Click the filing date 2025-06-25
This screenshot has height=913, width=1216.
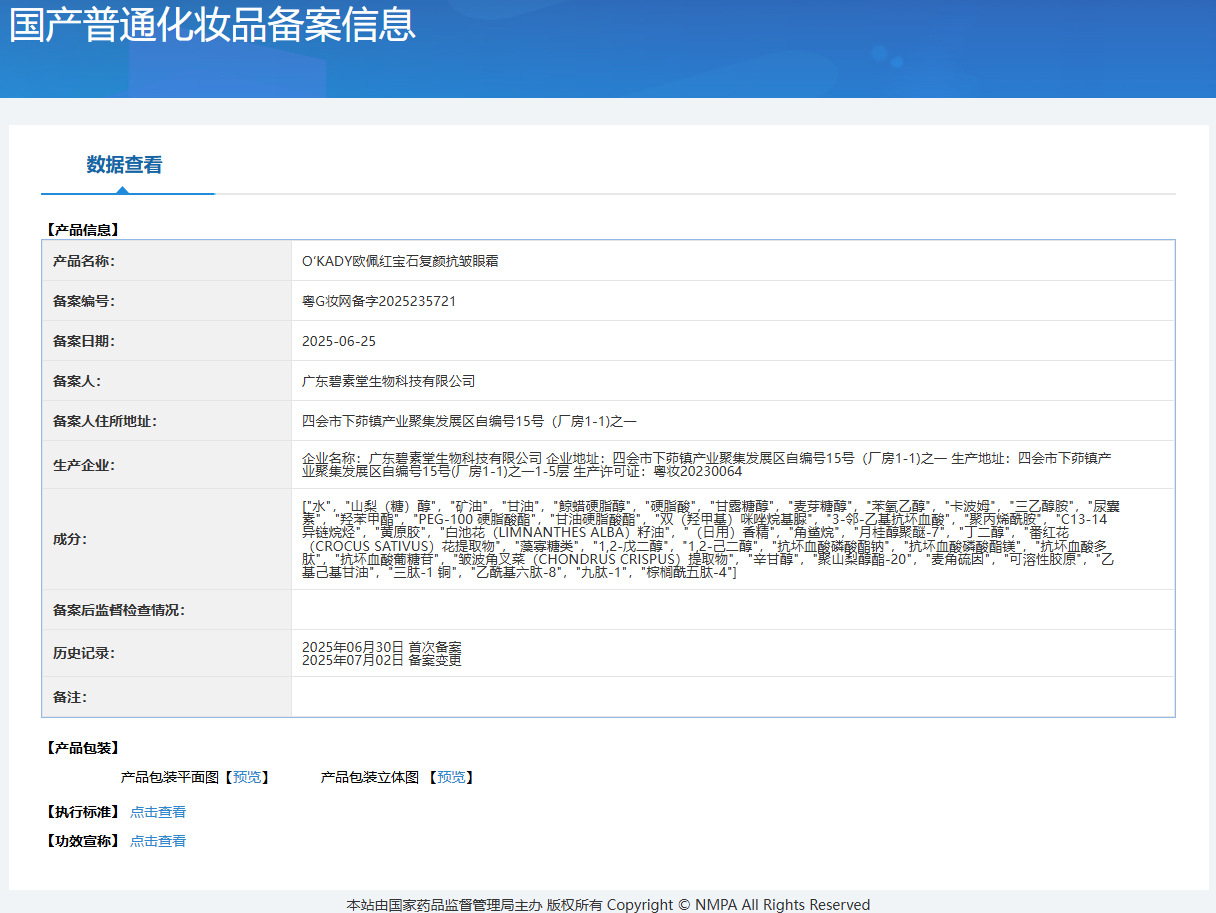click(339, 341)
